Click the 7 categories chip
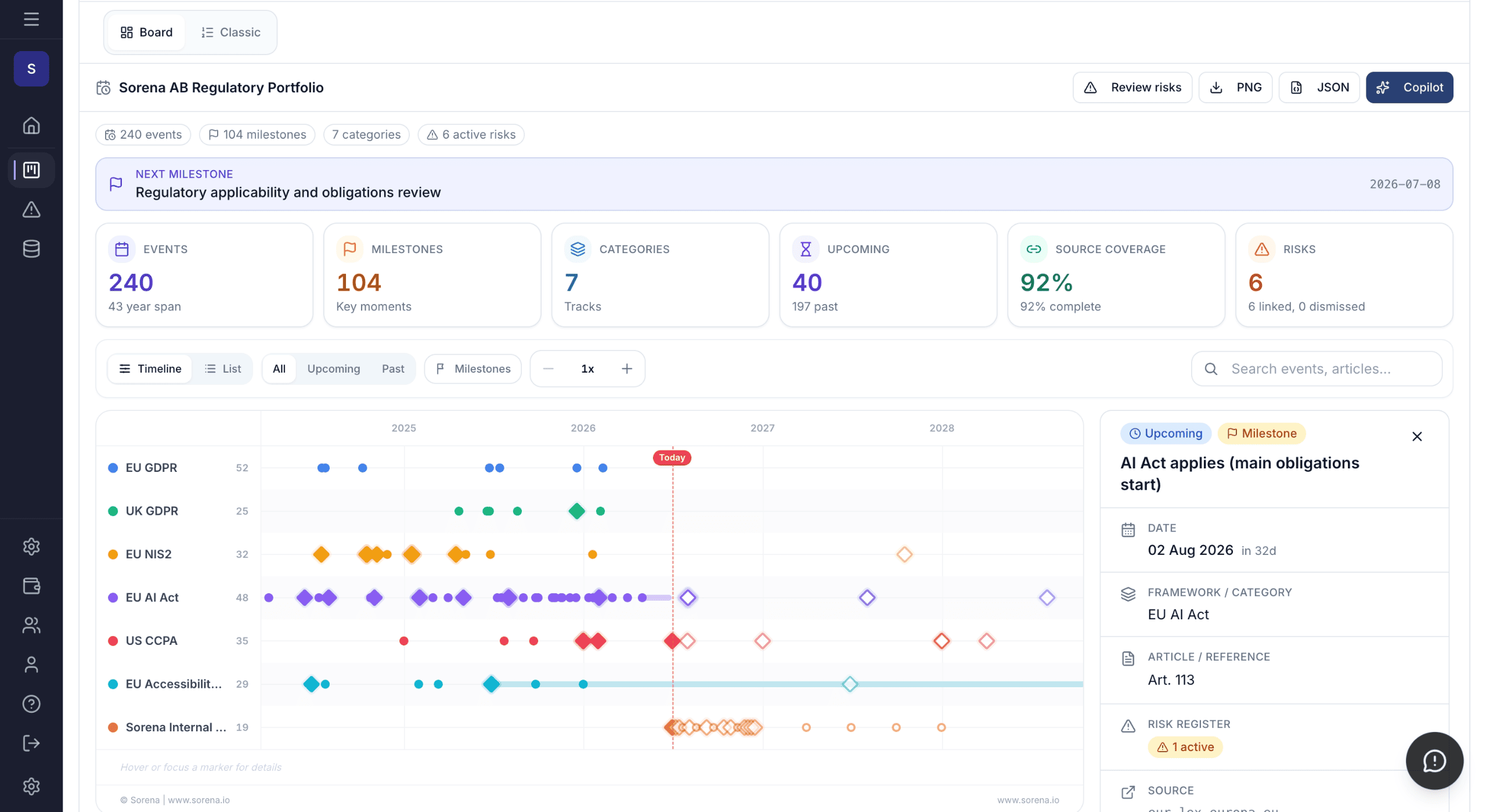The height and width of the screenshot is (812, 1486). click(x=366, y=135)
